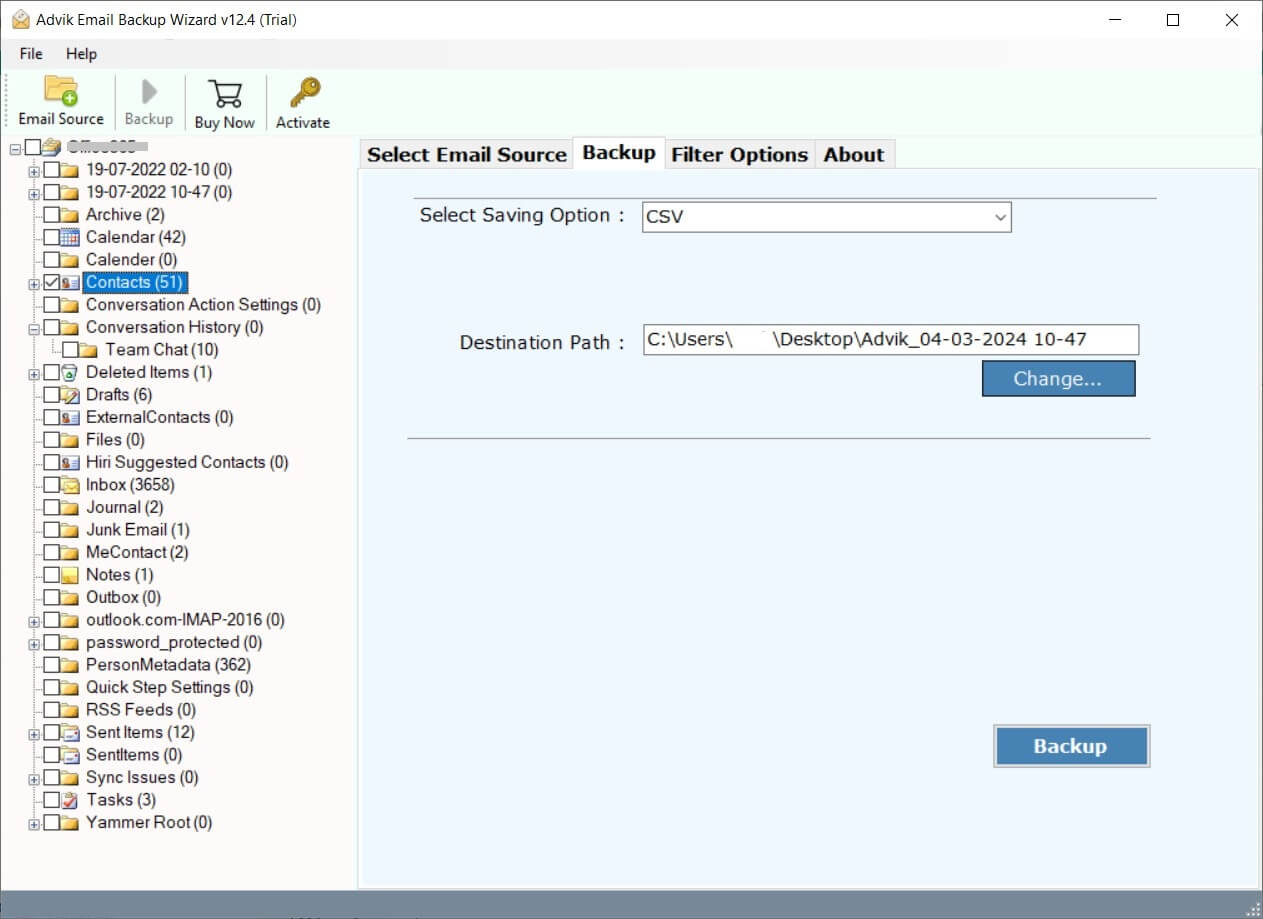Click the Change... button

[1058, 379]
